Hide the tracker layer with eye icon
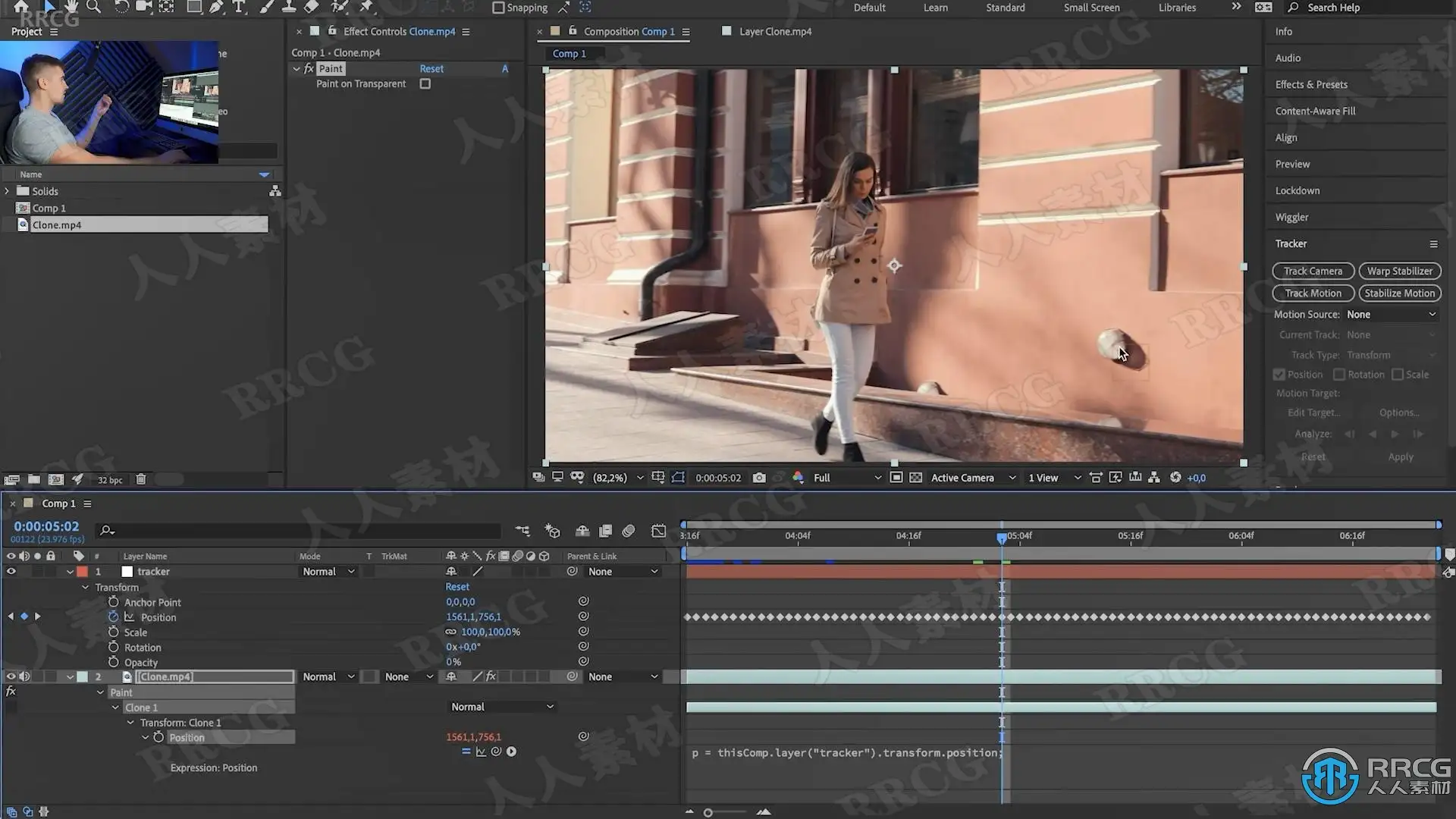1456x819 pixels. tap(11, 572)
